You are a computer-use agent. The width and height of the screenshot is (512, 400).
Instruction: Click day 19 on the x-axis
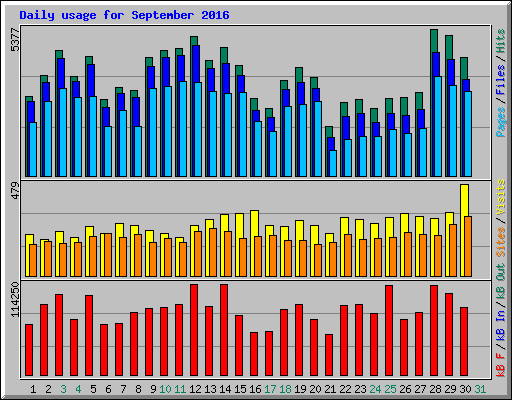300,389
